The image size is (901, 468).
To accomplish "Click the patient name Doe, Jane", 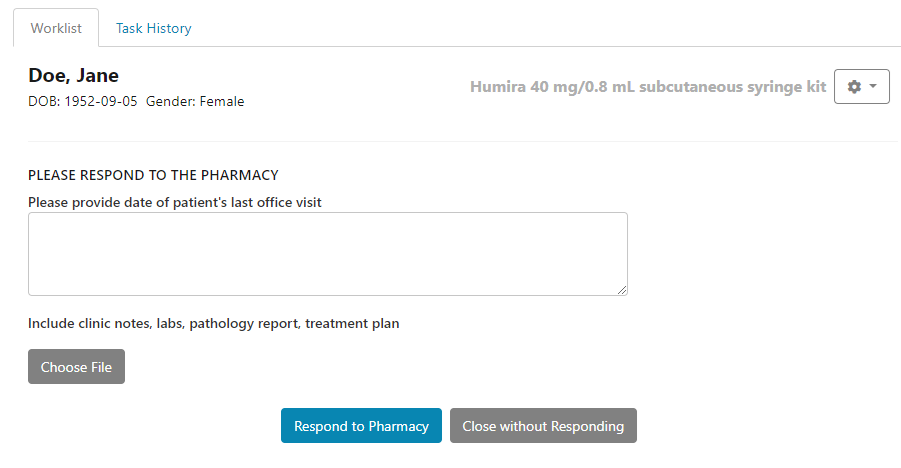I will pyautogui.click(x=73, y=76).
